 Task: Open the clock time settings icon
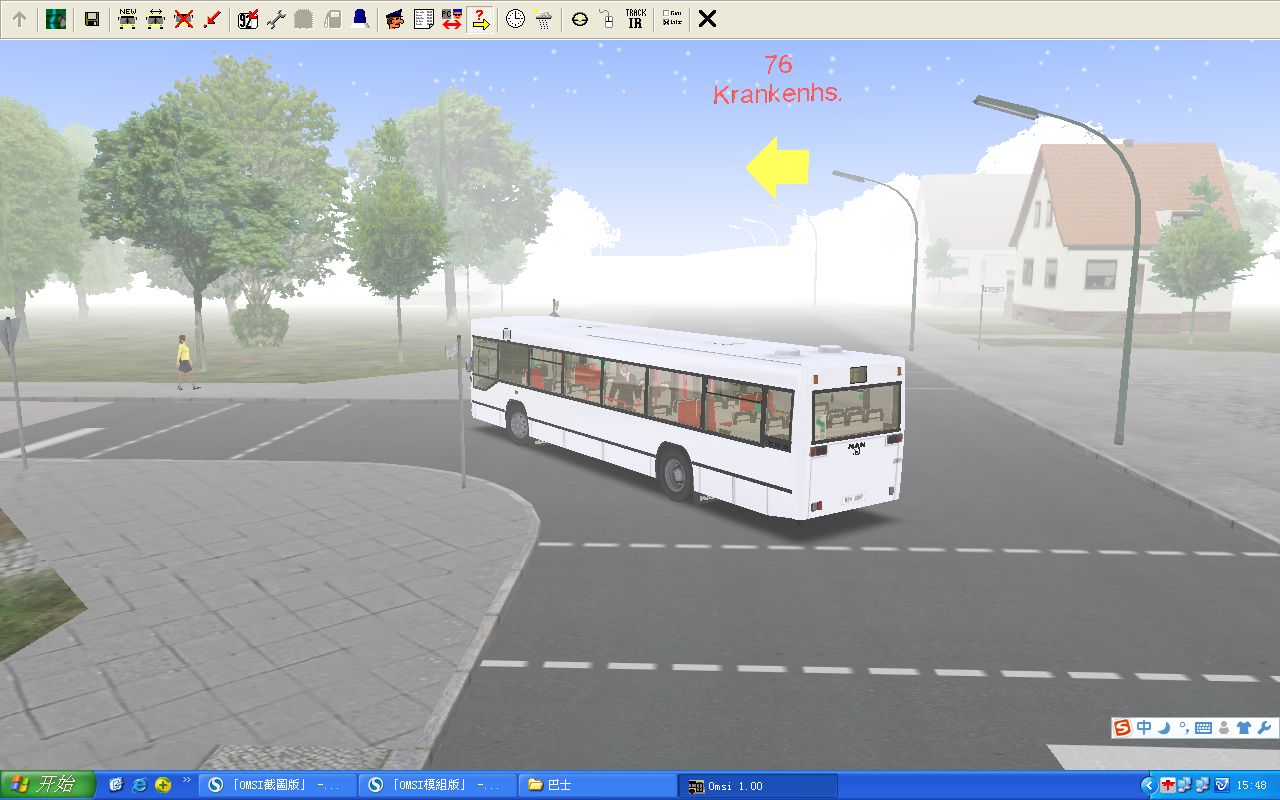(515, 18)
